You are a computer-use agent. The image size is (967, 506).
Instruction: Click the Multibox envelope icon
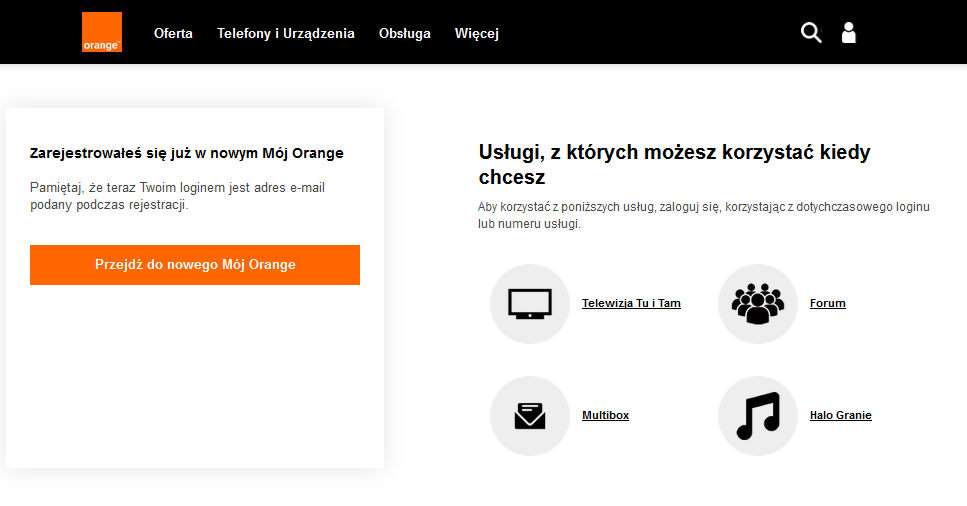529,415
